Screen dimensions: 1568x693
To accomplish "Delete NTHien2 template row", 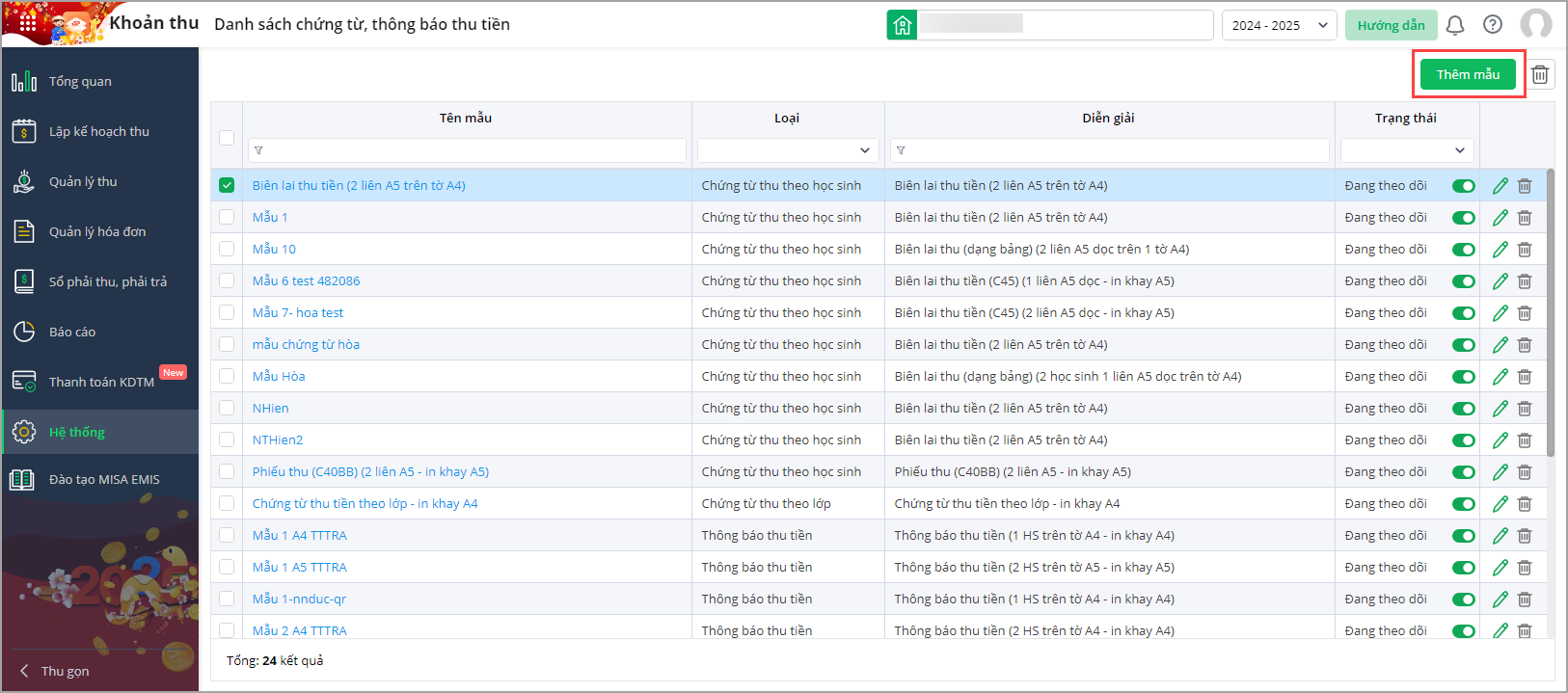I will 1525,440.
